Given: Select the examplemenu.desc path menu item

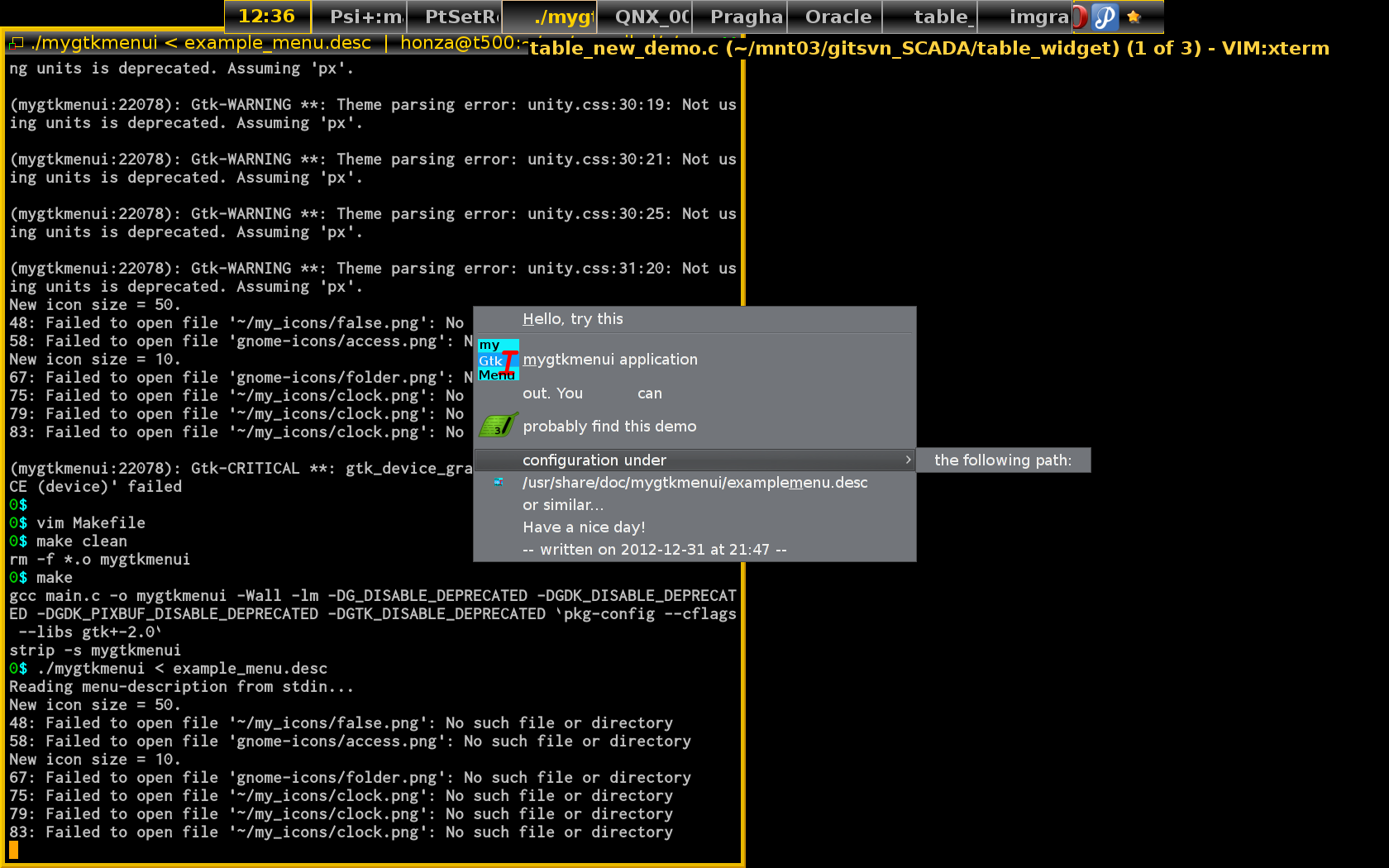Looking at the screenshot, I should pyautogui.click(x=694, y=483).
